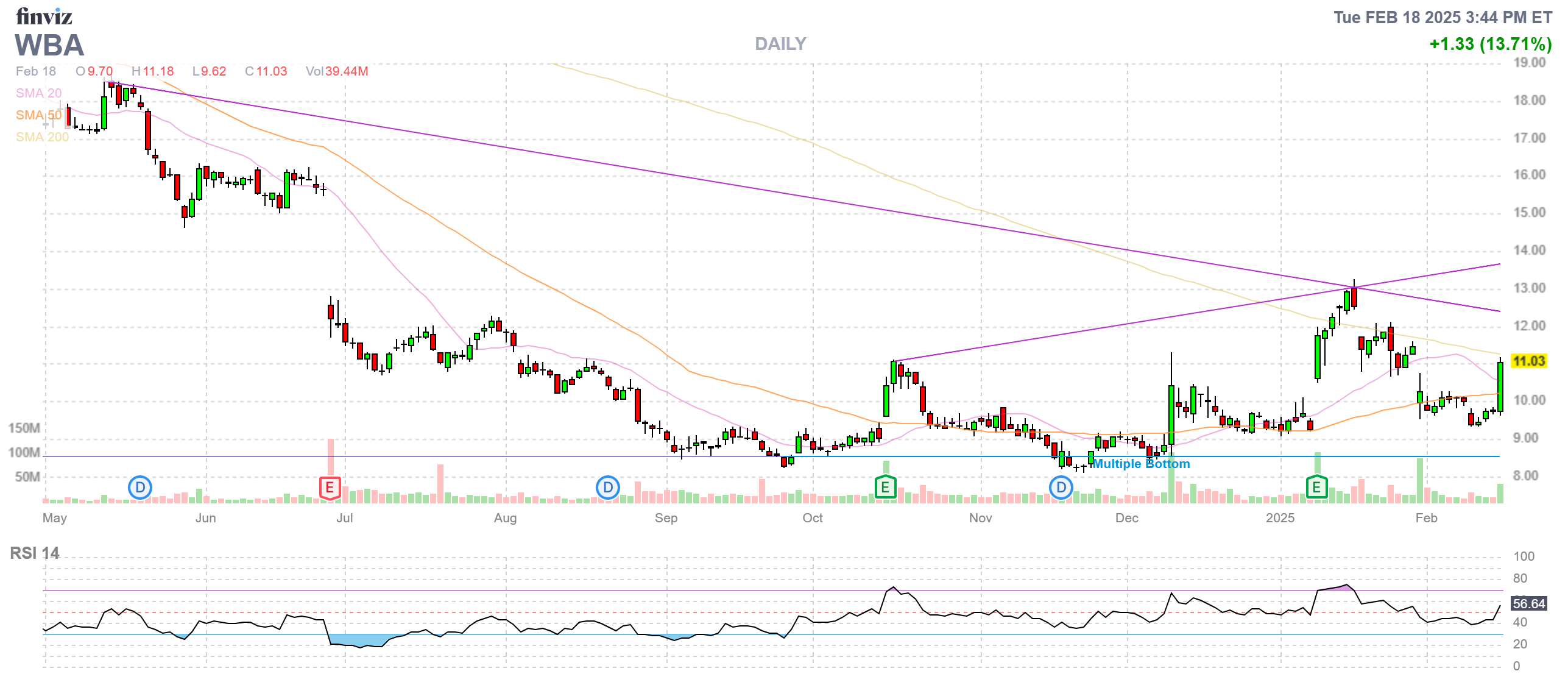
Task: Click the dividend D marker in late May
Action: click(x=140, y=488)
